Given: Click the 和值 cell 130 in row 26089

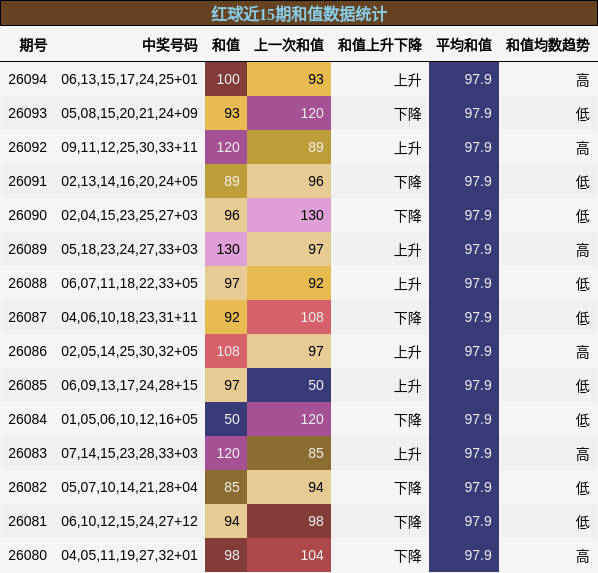Looking at the screenshot, I should (226, 249).
